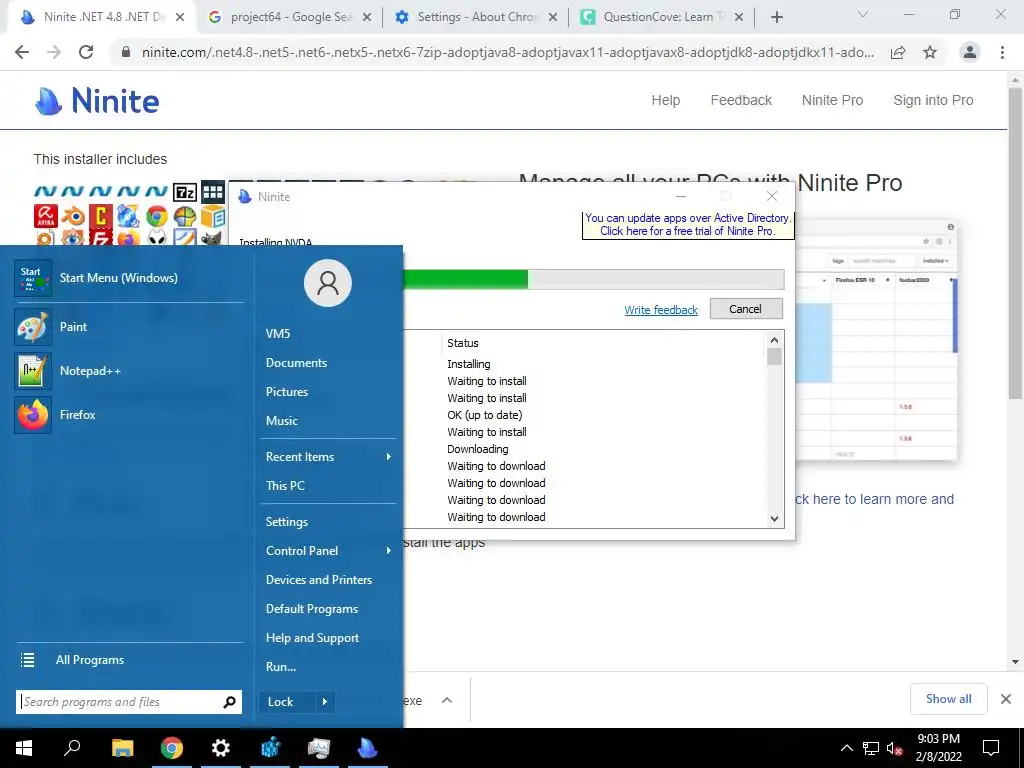Reload the current Chrome page
The image size is (1024, 768).
tap(86, 52)
